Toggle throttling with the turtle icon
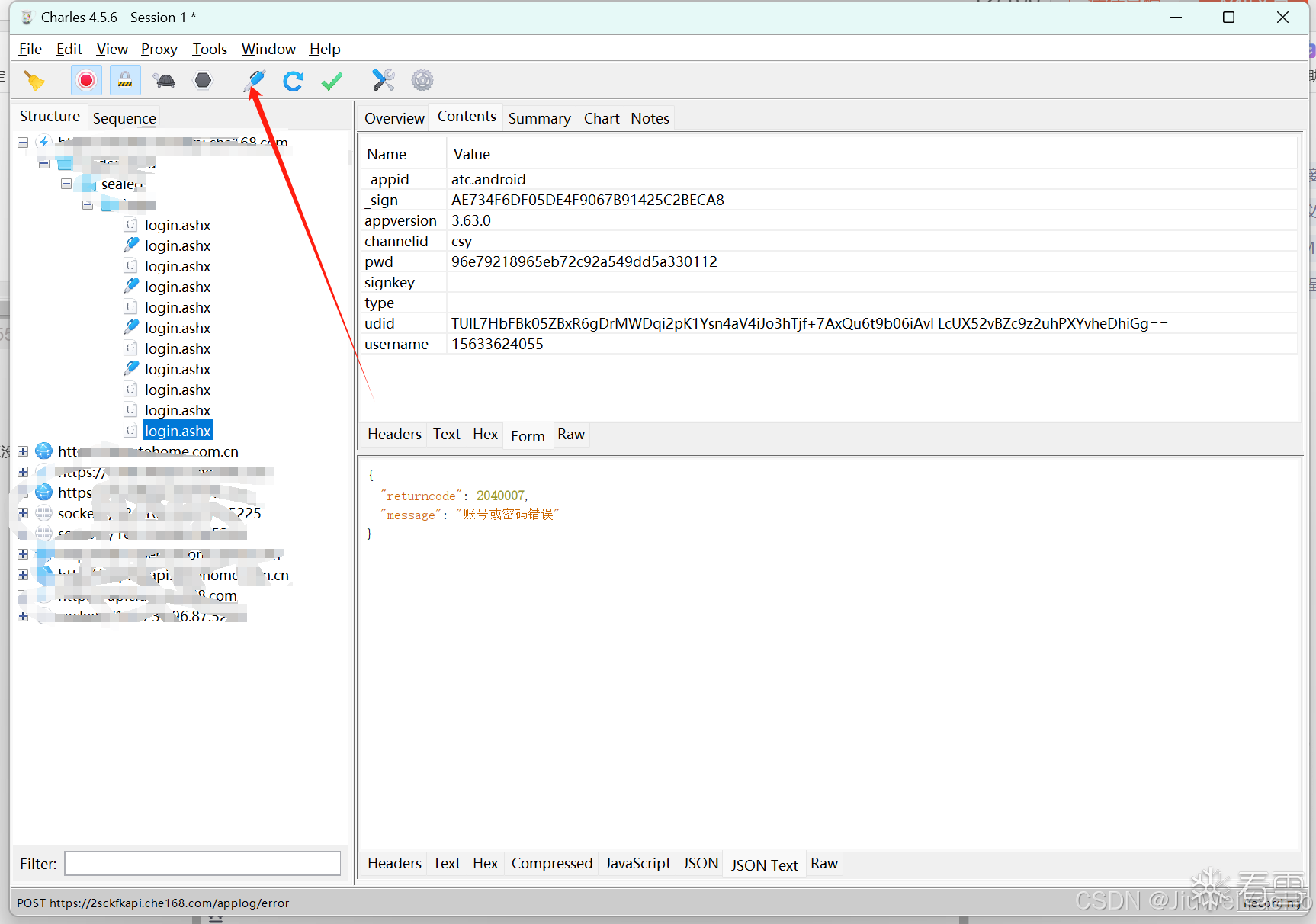The image size is (1316, 924). point(164,80)
